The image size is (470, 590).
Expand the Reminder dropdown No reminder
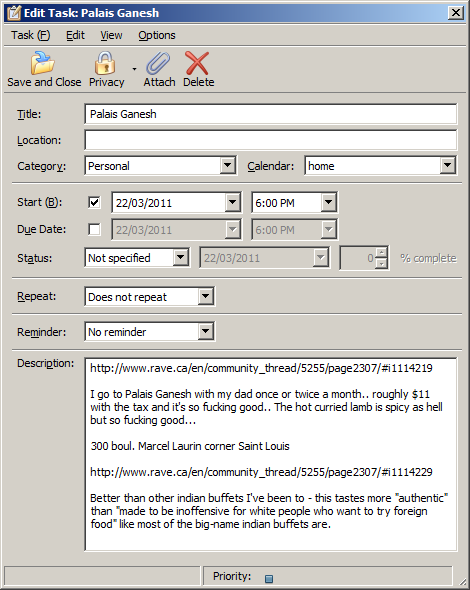coord(205,331)
